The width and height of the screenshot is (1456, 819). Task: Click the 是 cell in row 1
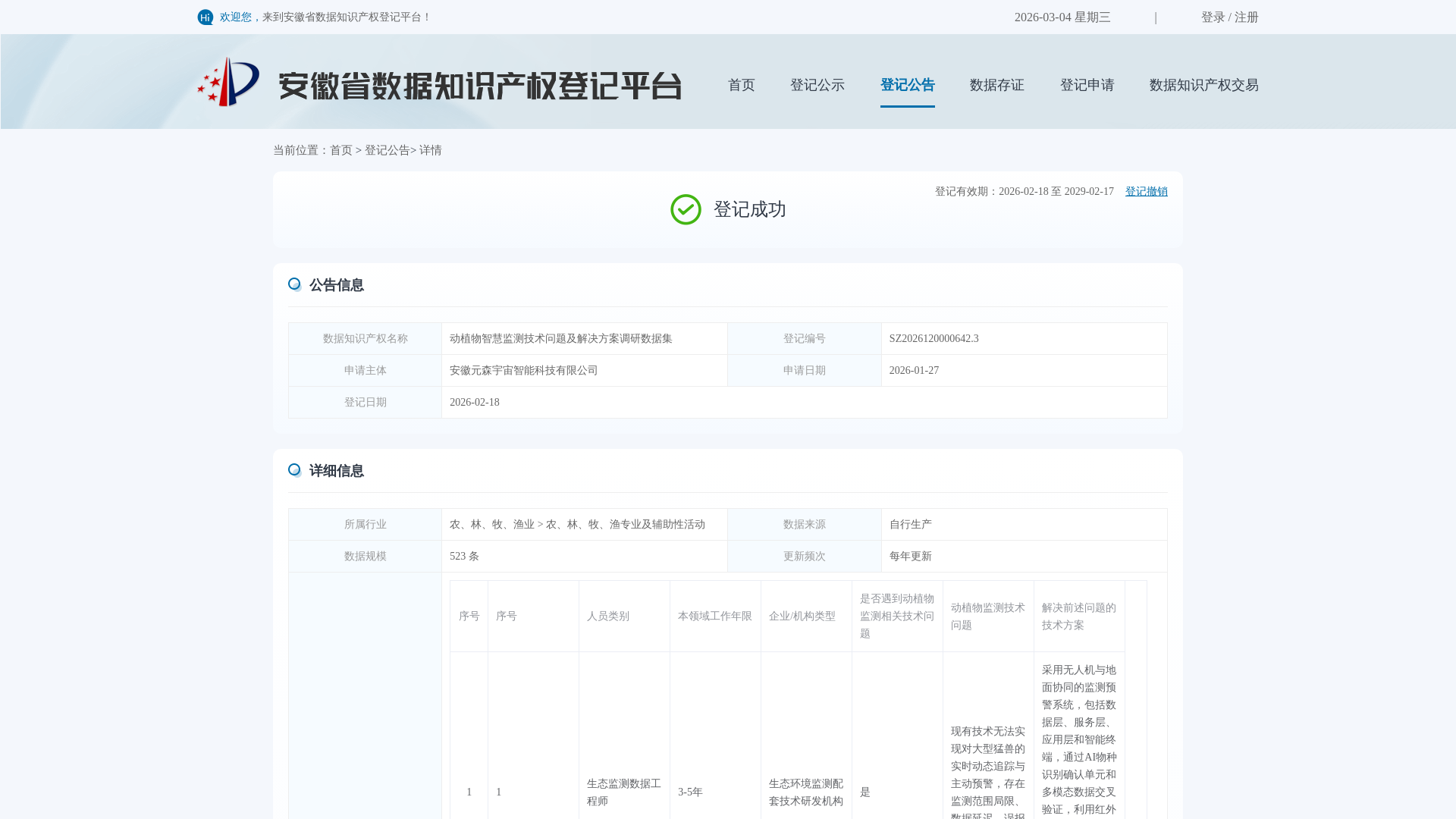tap(865, 792)
